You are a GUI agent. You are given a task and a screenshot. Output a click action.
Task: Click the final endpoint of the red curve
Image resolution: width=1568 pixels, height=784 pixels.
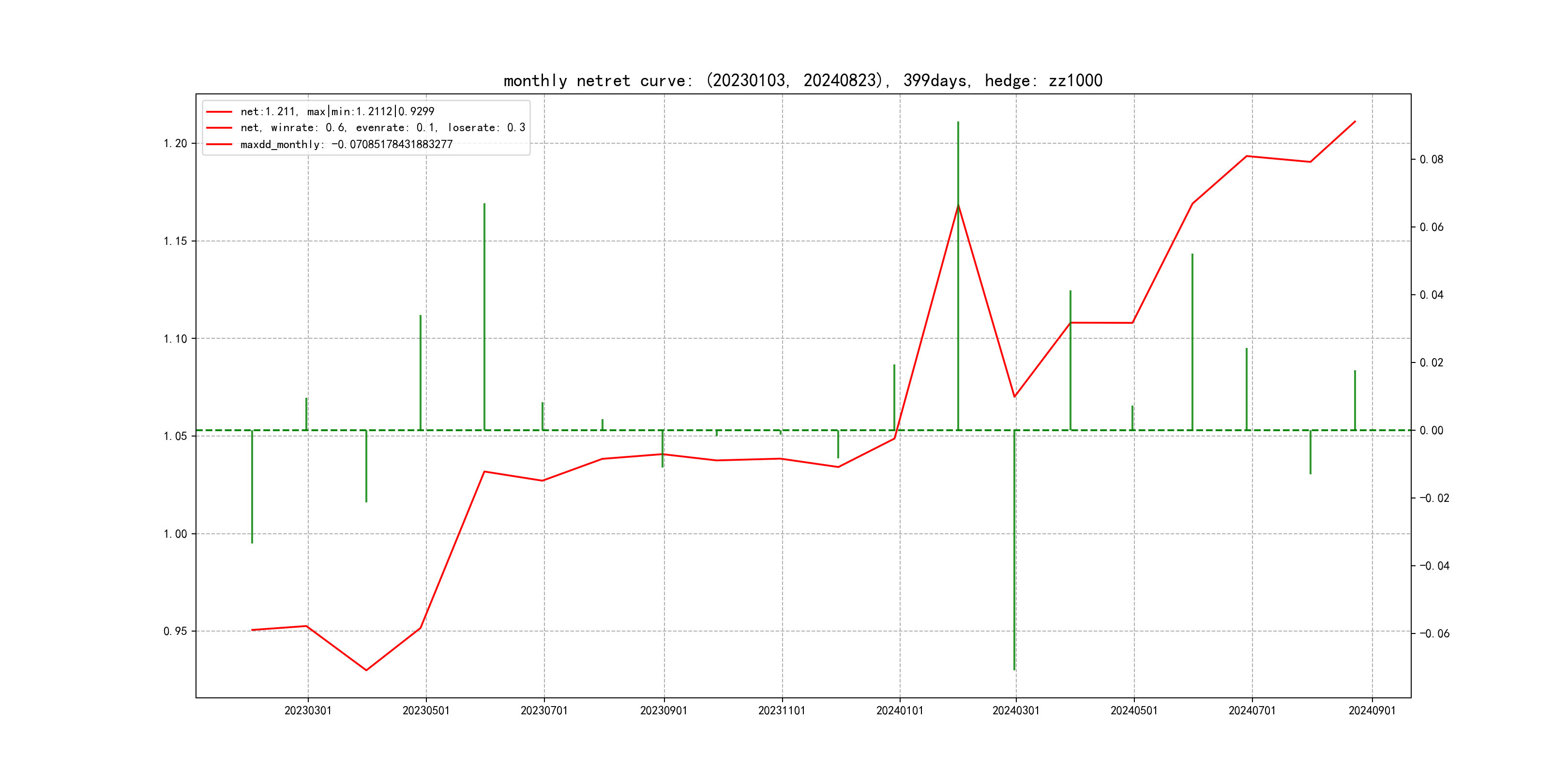[x=1355, y=121]
